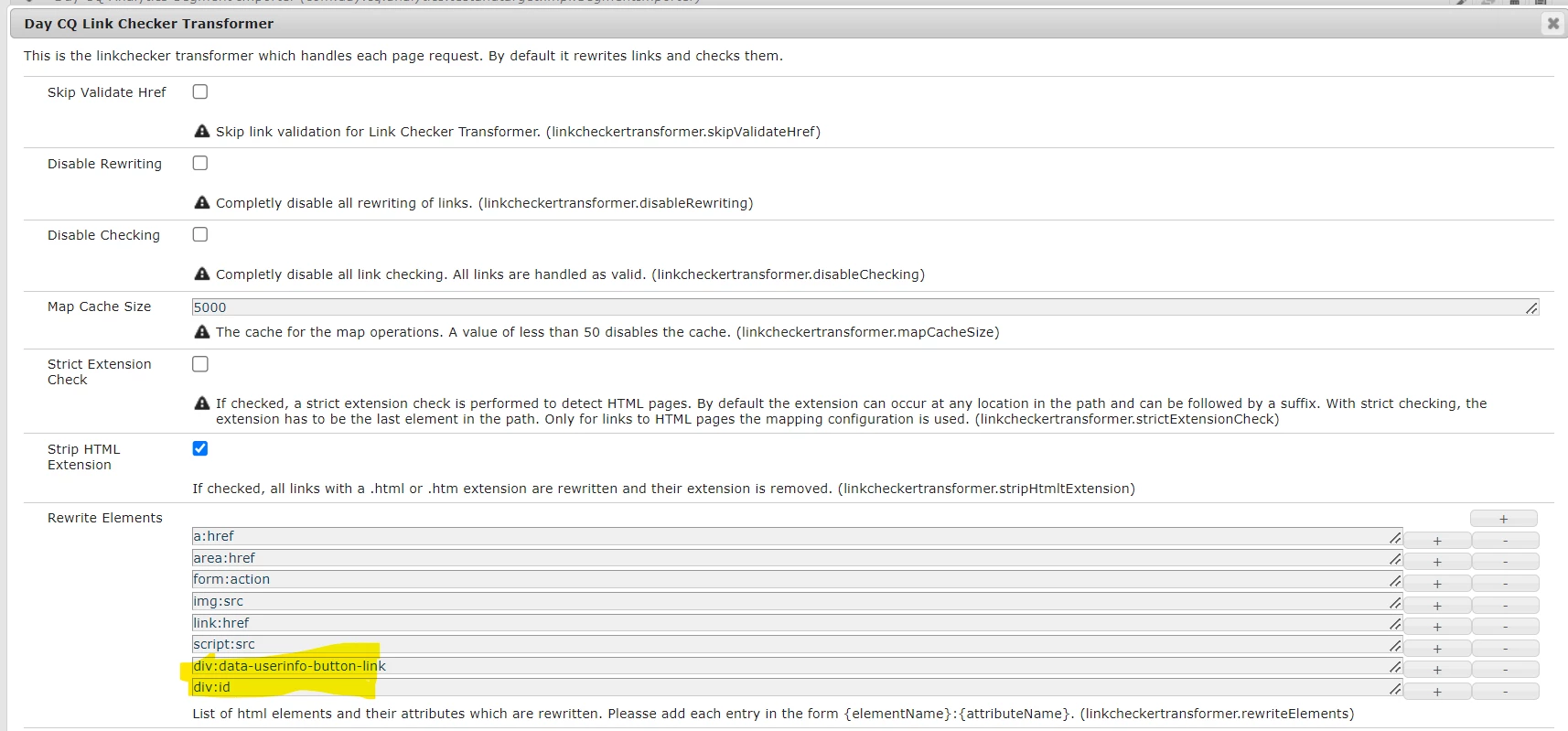The height and width of the screenshot is (731, 1568).
Task: Remove the div:data-userinfo-button-link entry
Action: [1505, 670]
